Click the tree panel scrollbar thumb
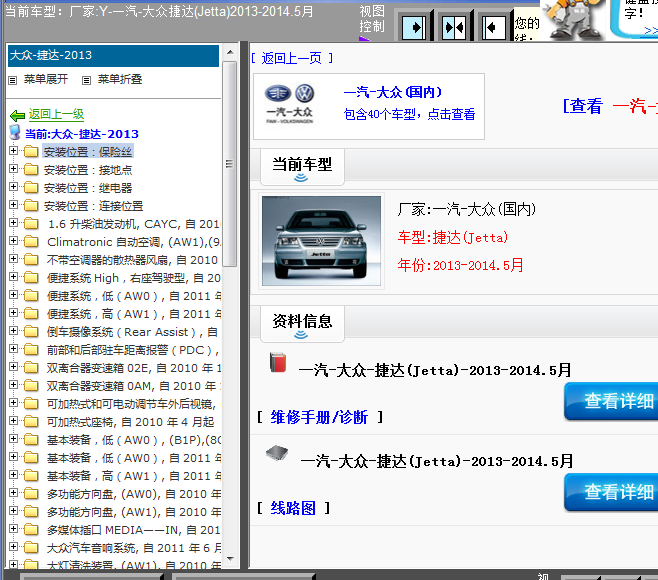 (x=230, y=164)
